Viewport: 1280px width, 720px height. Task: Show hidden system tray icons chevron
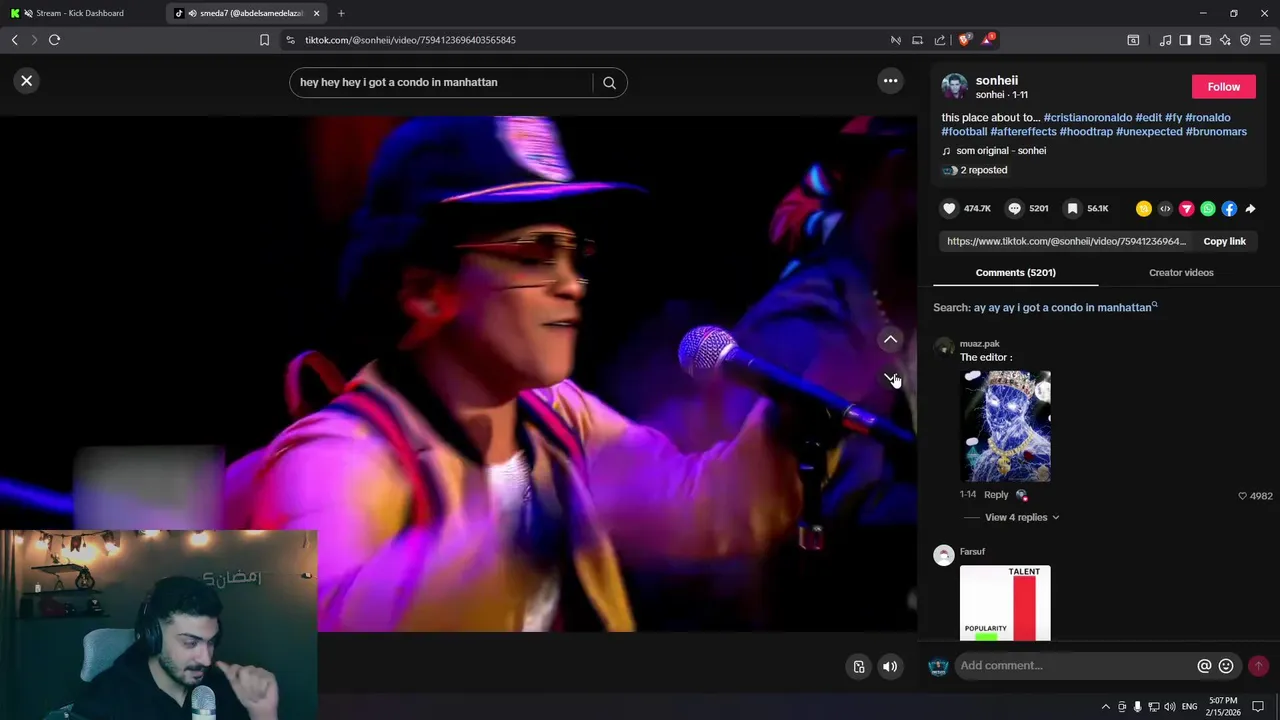[x=1105, y=707]
